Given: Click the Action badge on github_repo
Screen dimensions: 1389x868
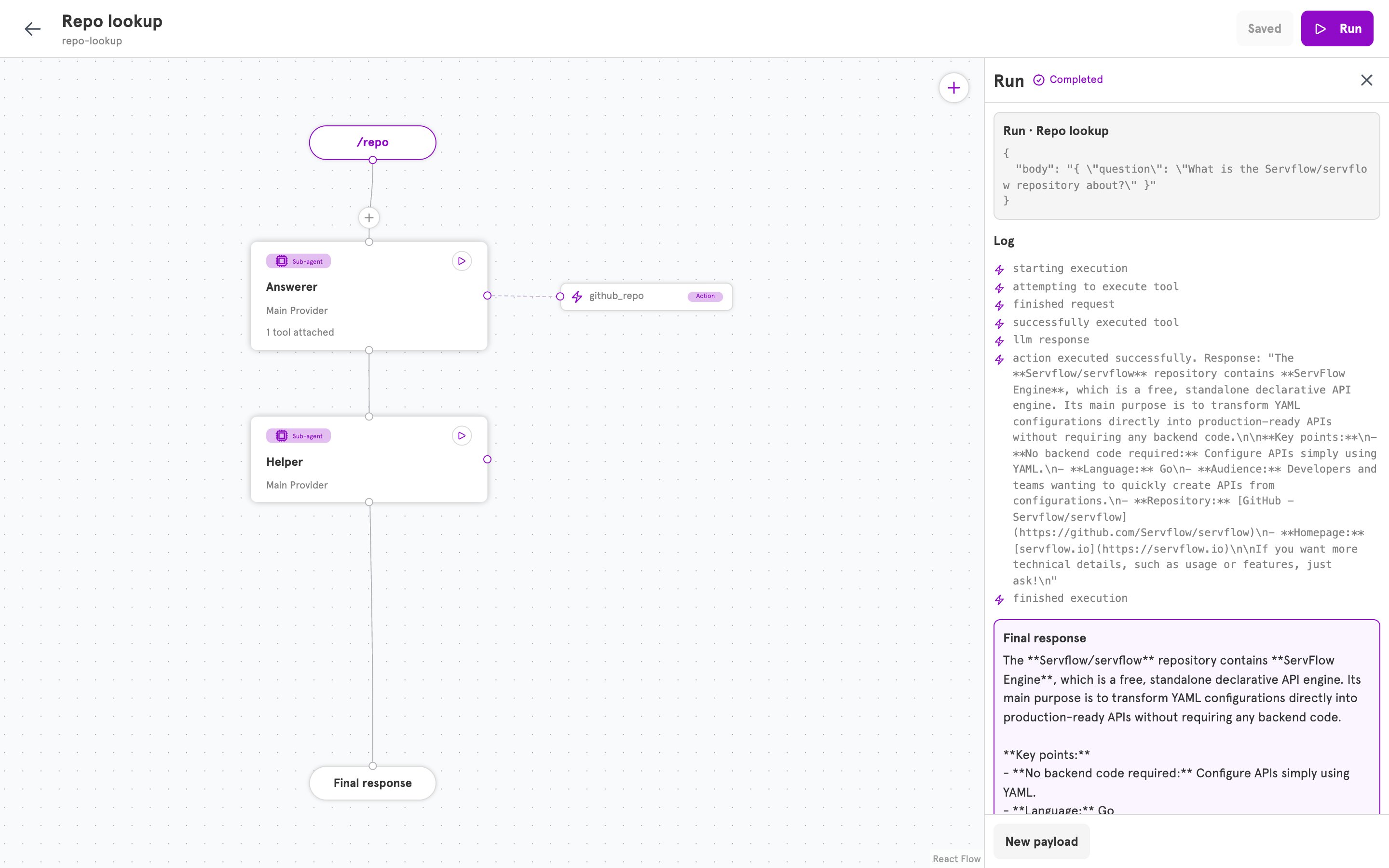Looking at the screenshot, I should [x=706, y=296].
